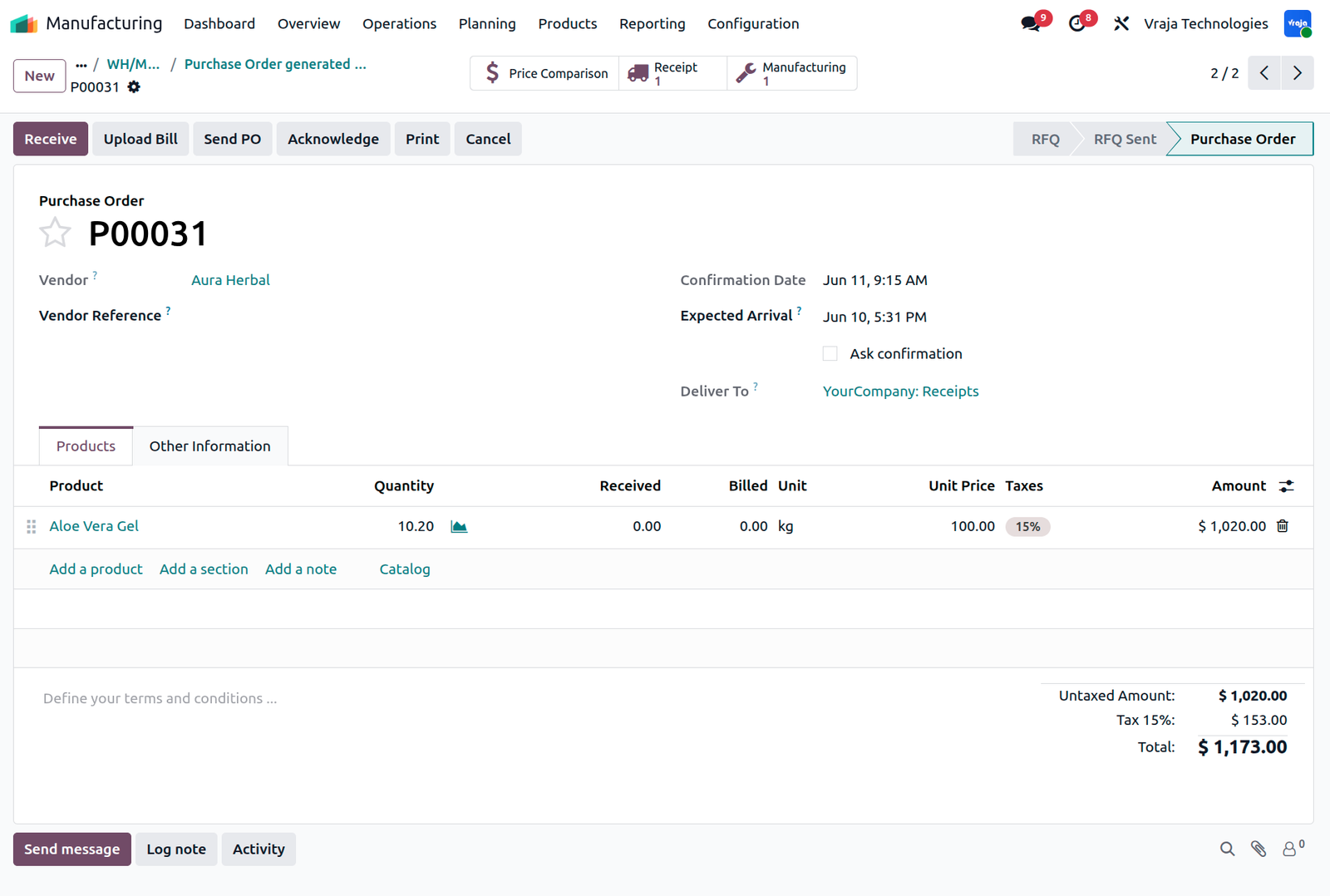Open Price Comparison smart button
The height and width of the screenshot is (896, 1330).
point(545,73)
